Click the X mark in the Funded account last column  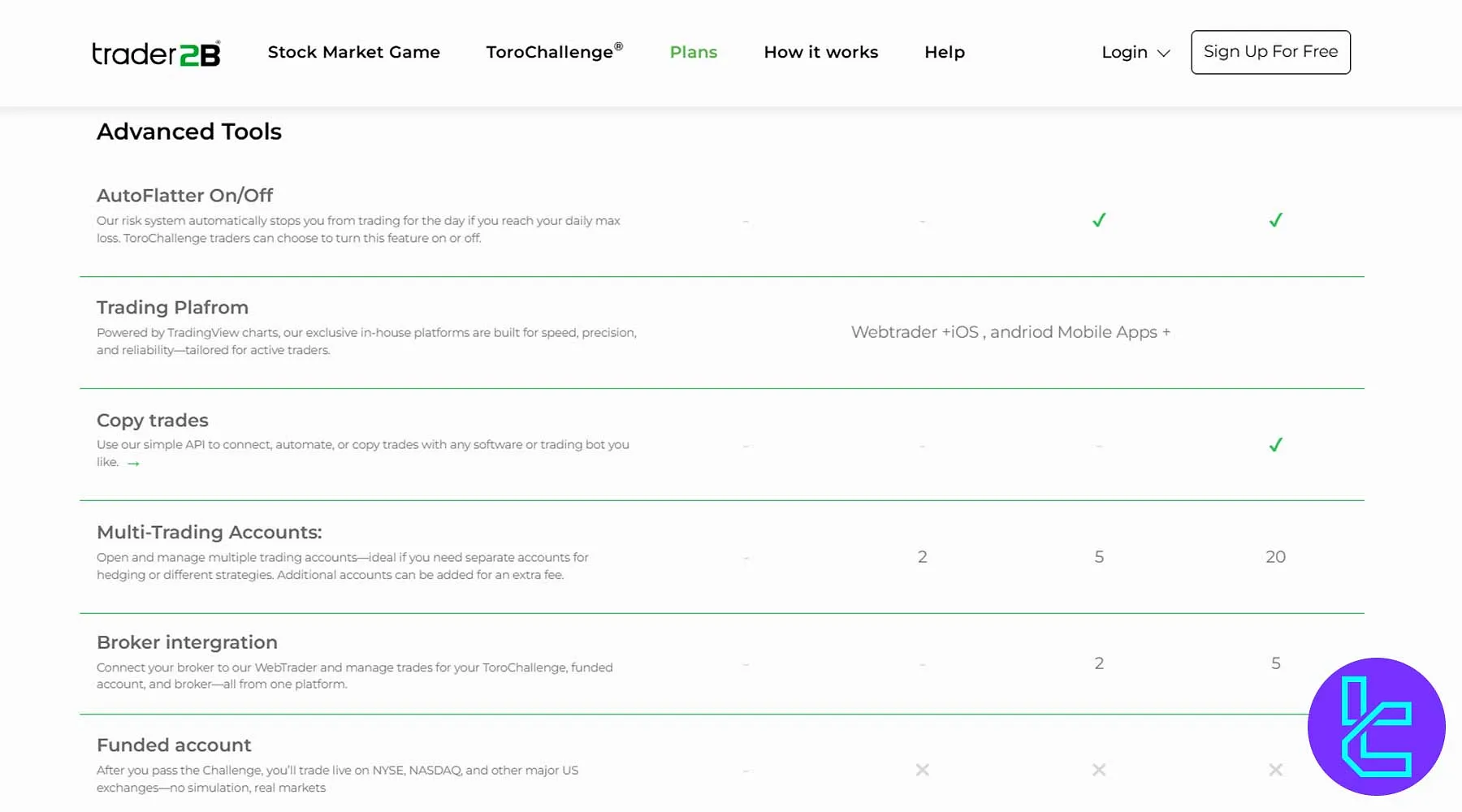(1275, 769)
